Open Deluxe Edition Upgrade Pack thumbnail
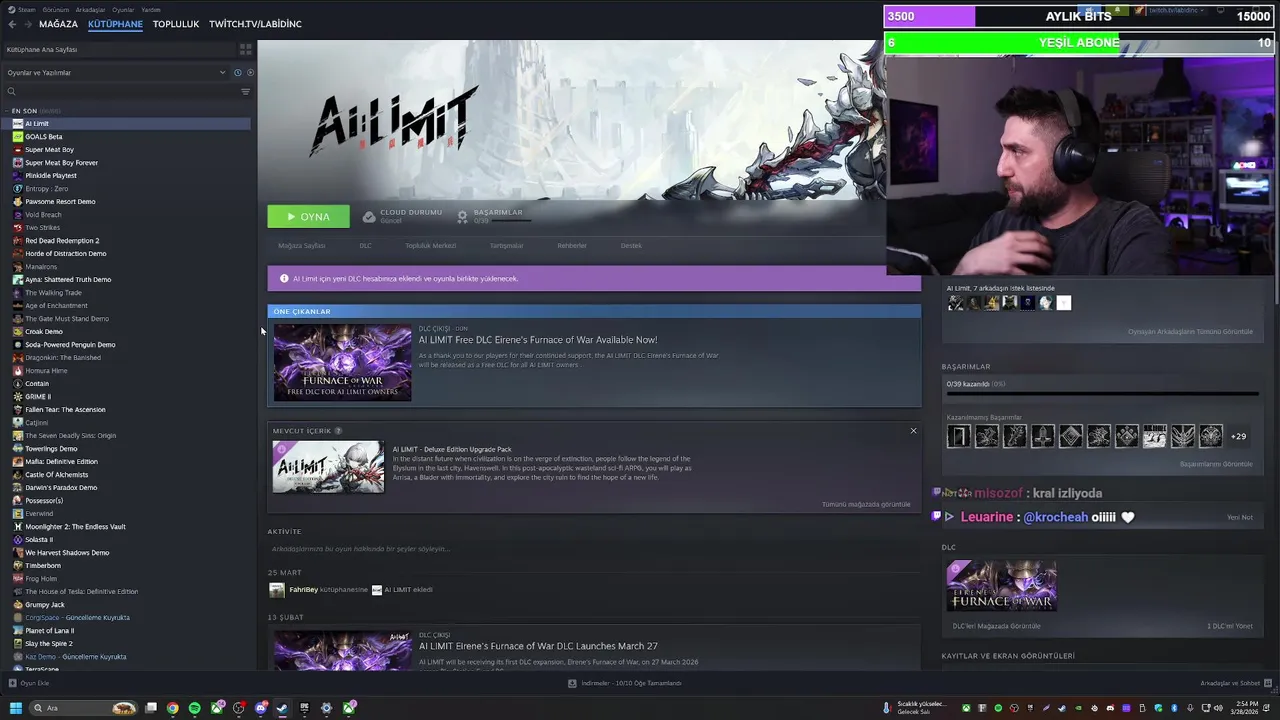Image resolution: width=1280 pixels, height=720 pixels. pos(328,466)
